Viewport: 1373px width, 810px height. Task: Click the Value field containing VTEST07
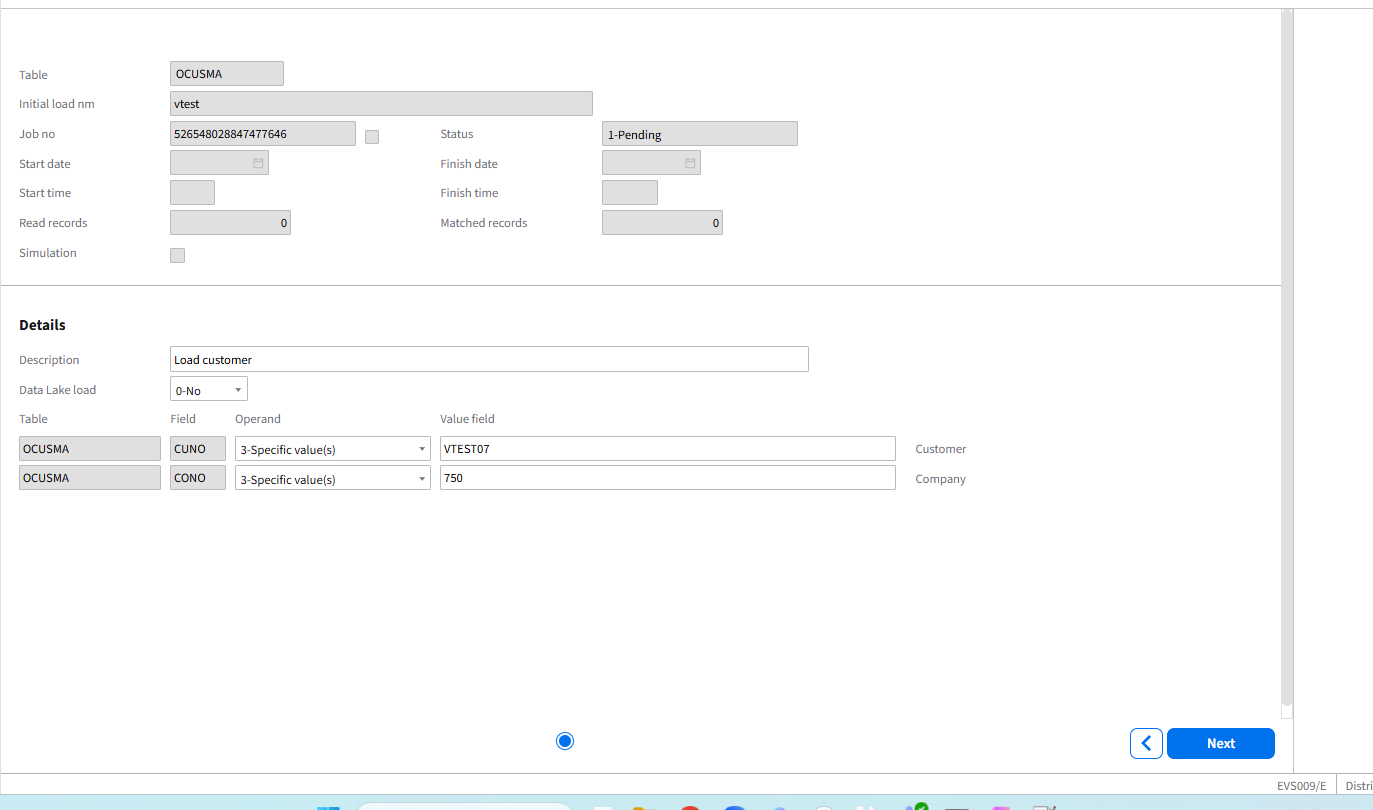coord(668,449)
